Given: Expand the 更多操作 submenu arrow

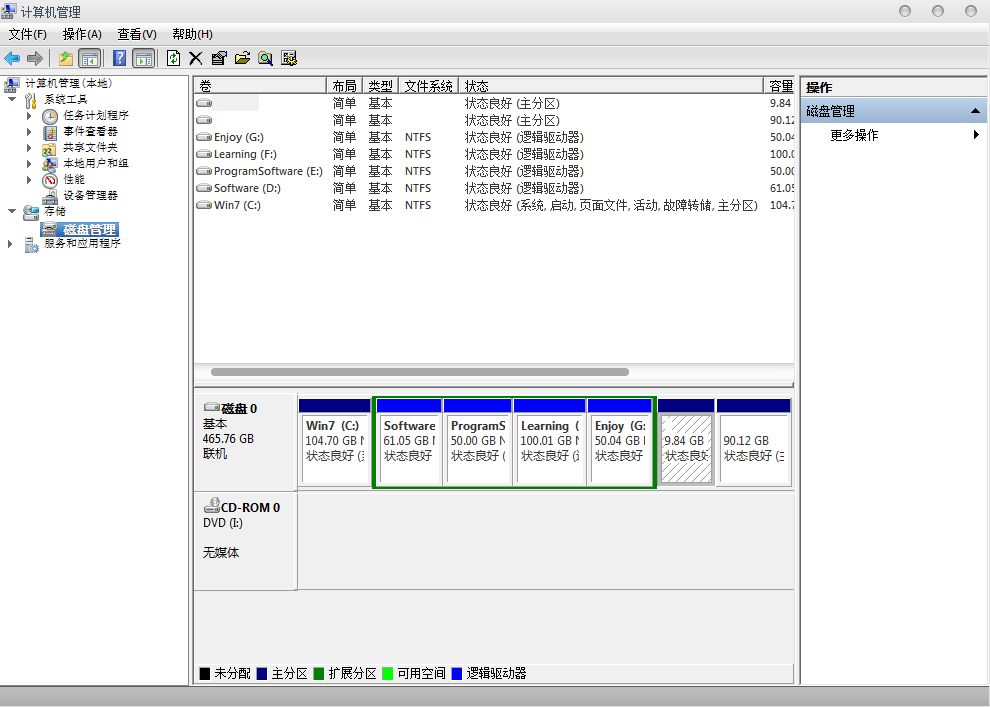Looking at the screenshot, I should pyautogui.click(x=977, y=134).
